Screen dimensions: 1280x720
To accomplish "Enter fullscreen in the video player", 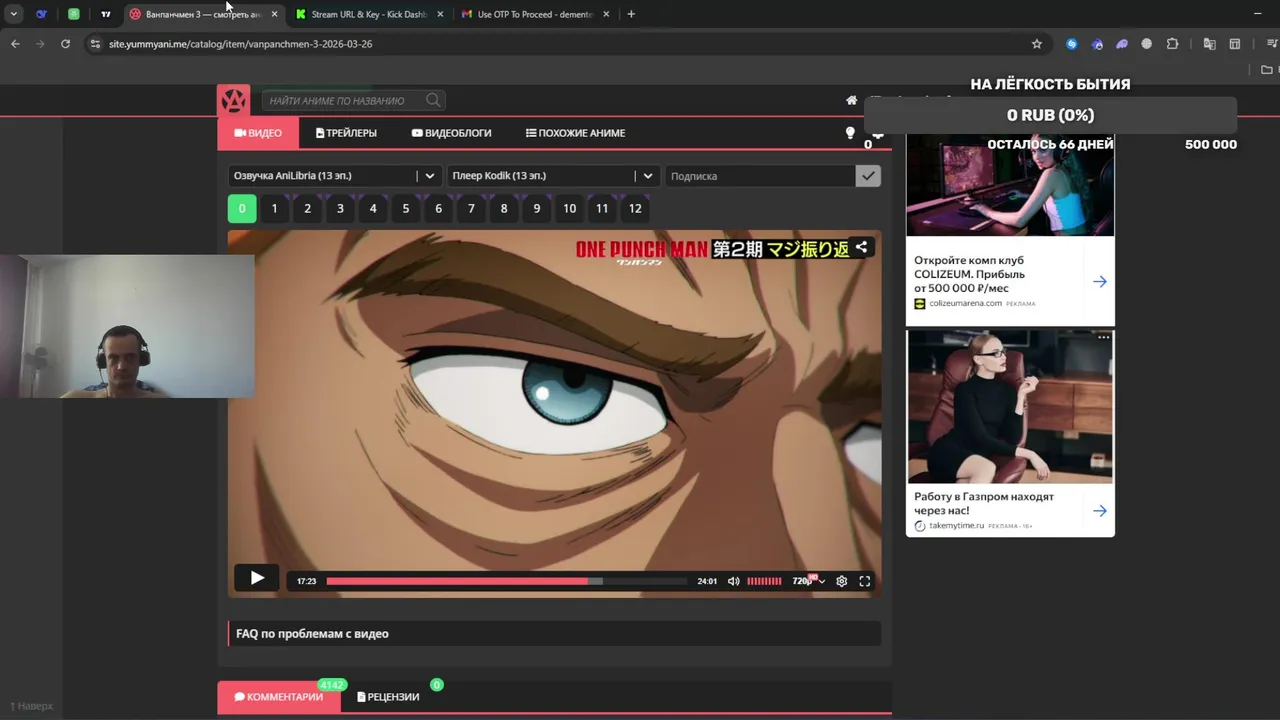I will (x=865, y=581).
